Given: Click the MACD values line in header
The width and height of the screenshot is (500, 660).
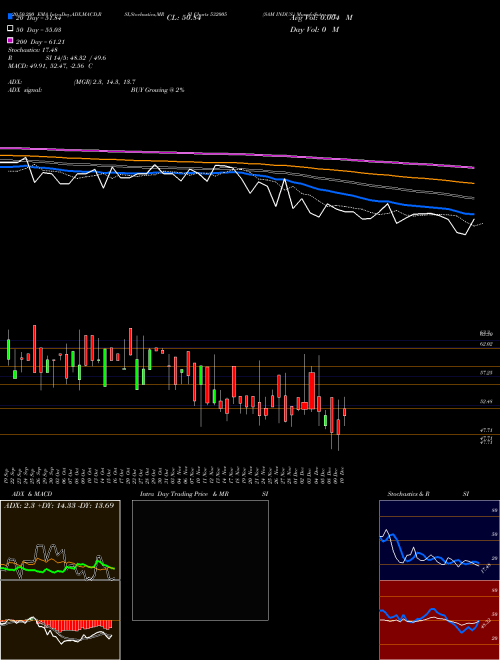Looking at the screenshot, I should point(50,66).
